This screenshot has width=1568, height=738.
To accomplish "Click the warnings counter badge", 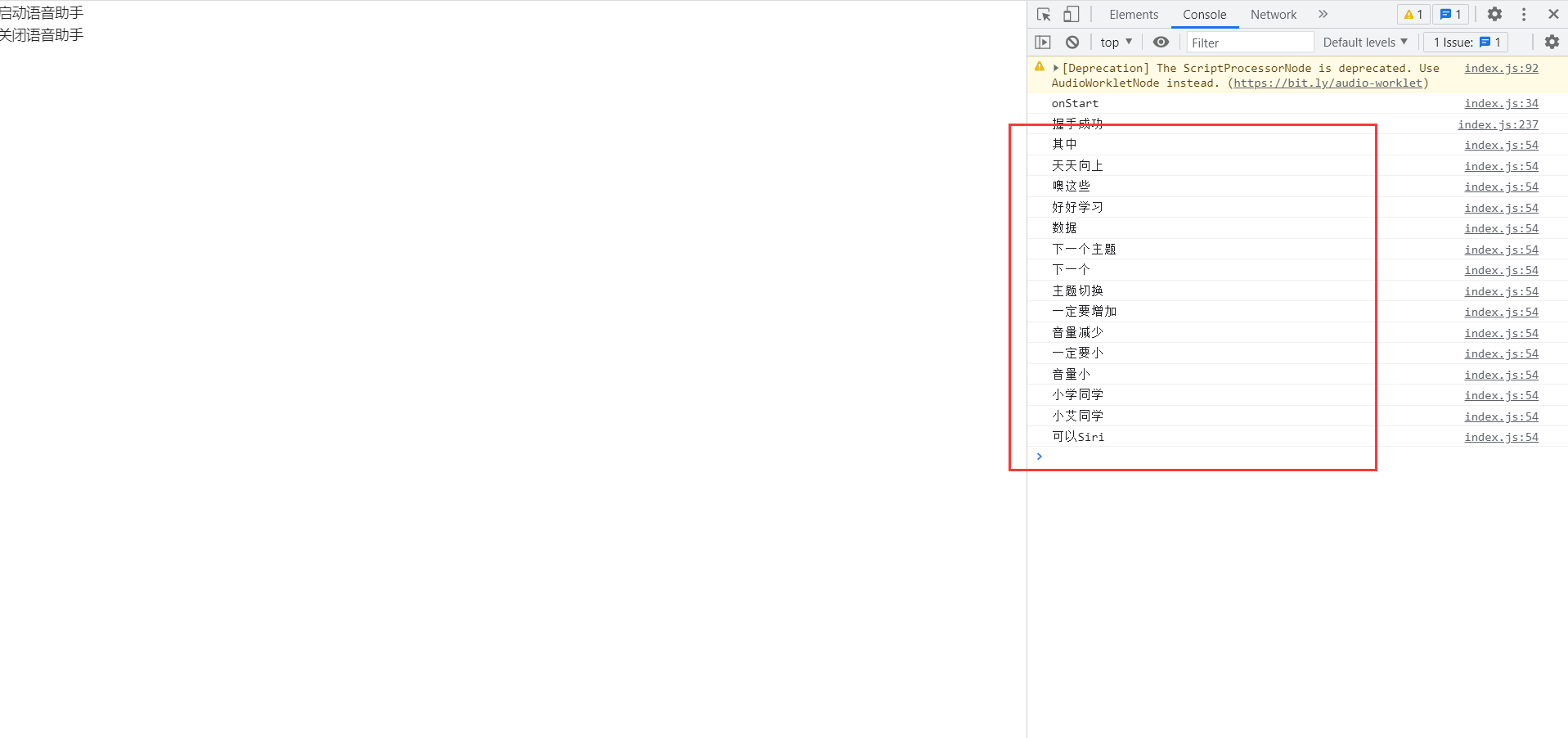I will tap(1412, 14).
